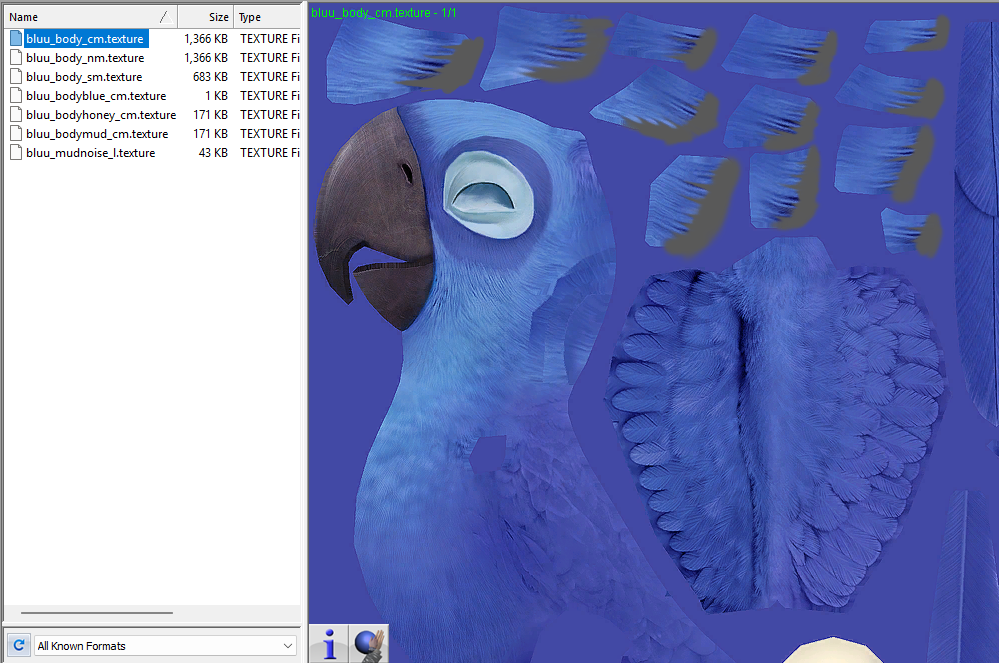The height and width of the screenshot is (663, 999).
Task: Sort the file list by Name
Action: 90,17
